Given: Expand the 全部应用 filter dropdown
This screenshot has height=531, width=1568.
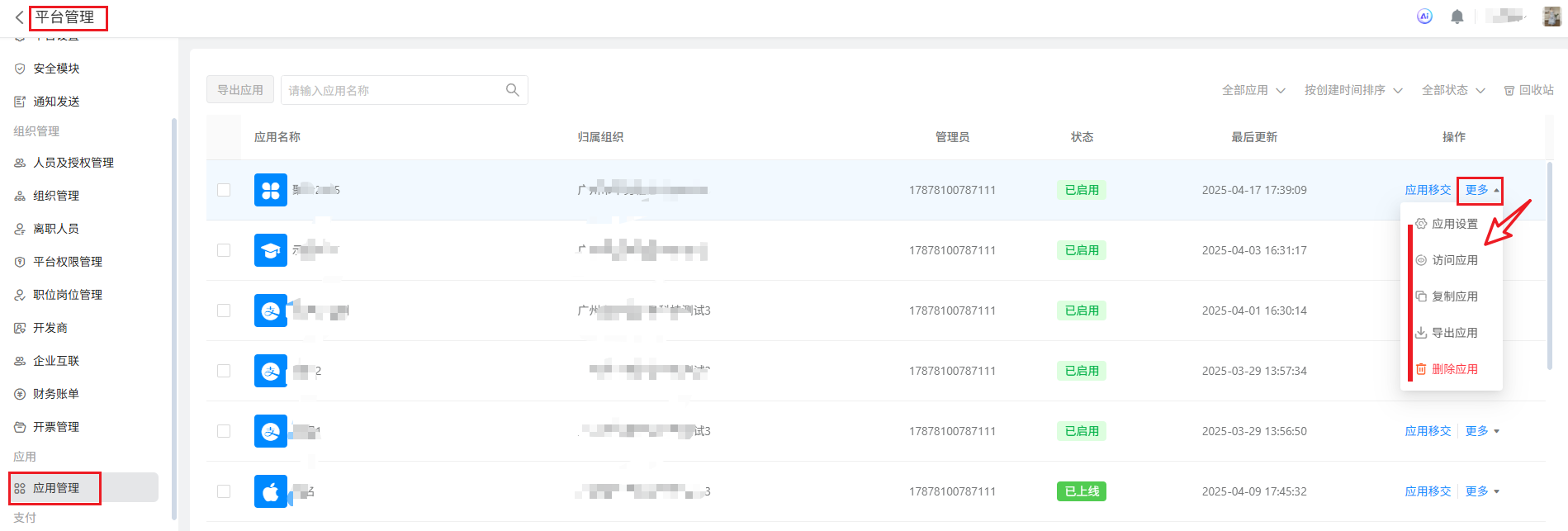Looking at the screenshot, I should click(x=1253, y=90).
